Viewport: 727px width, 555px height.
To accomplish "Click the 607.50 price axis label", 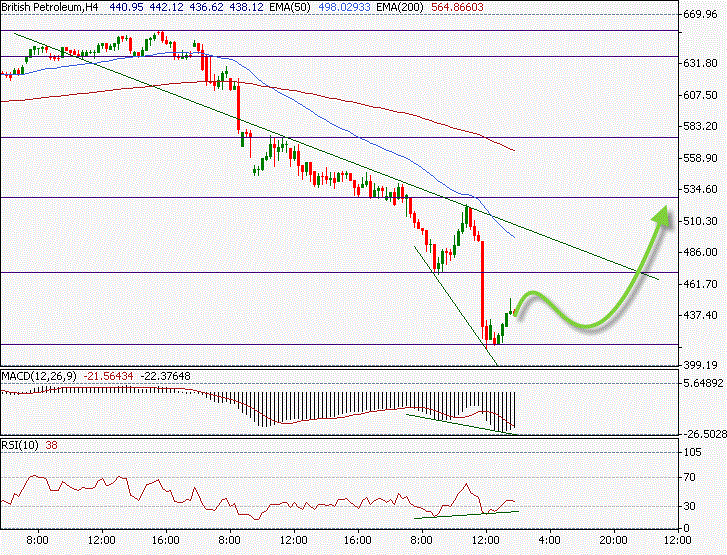I will point(700,95).
